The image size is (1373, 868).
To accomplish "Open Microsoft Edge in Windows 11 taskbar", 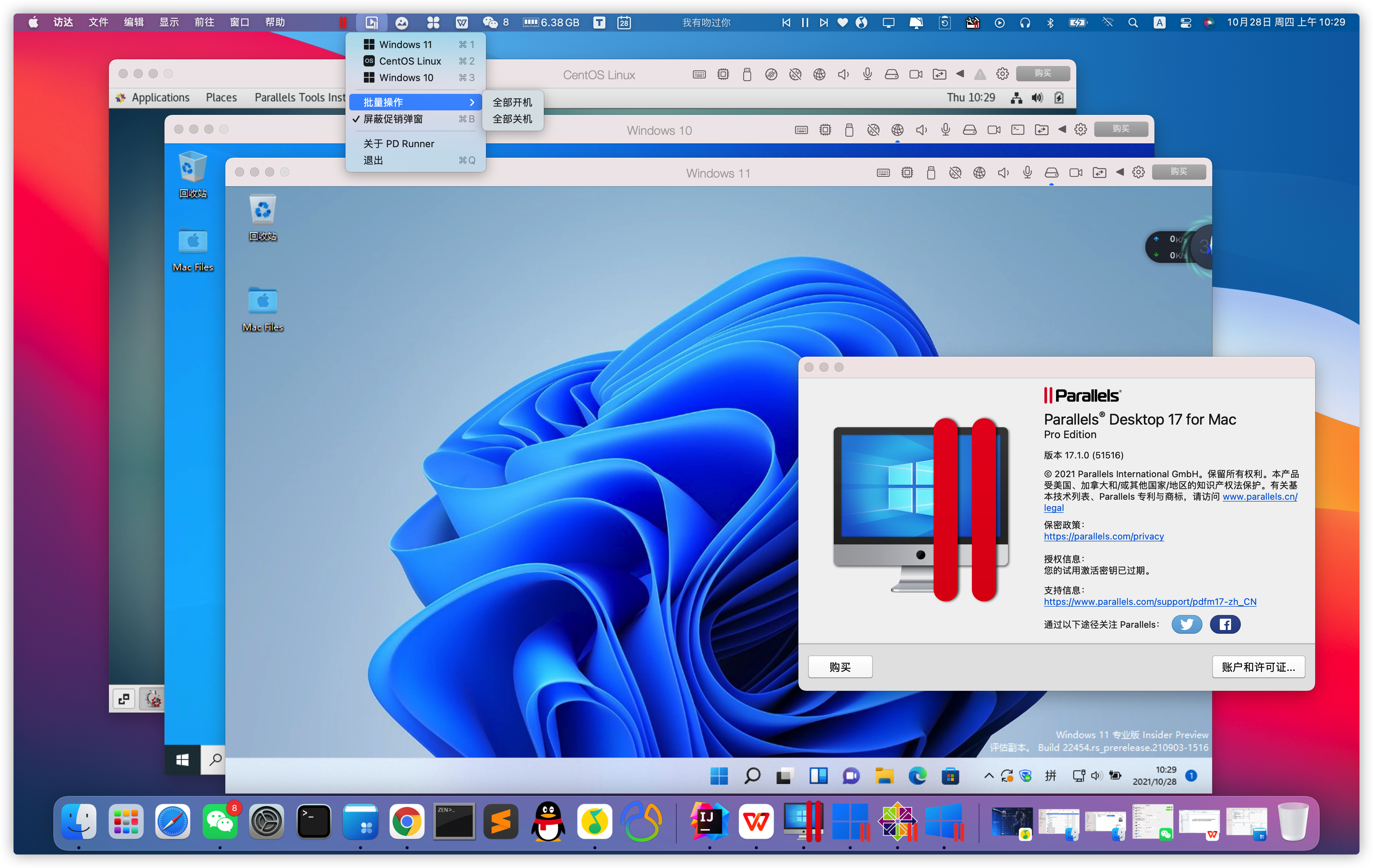I will (x=917, y=775).
